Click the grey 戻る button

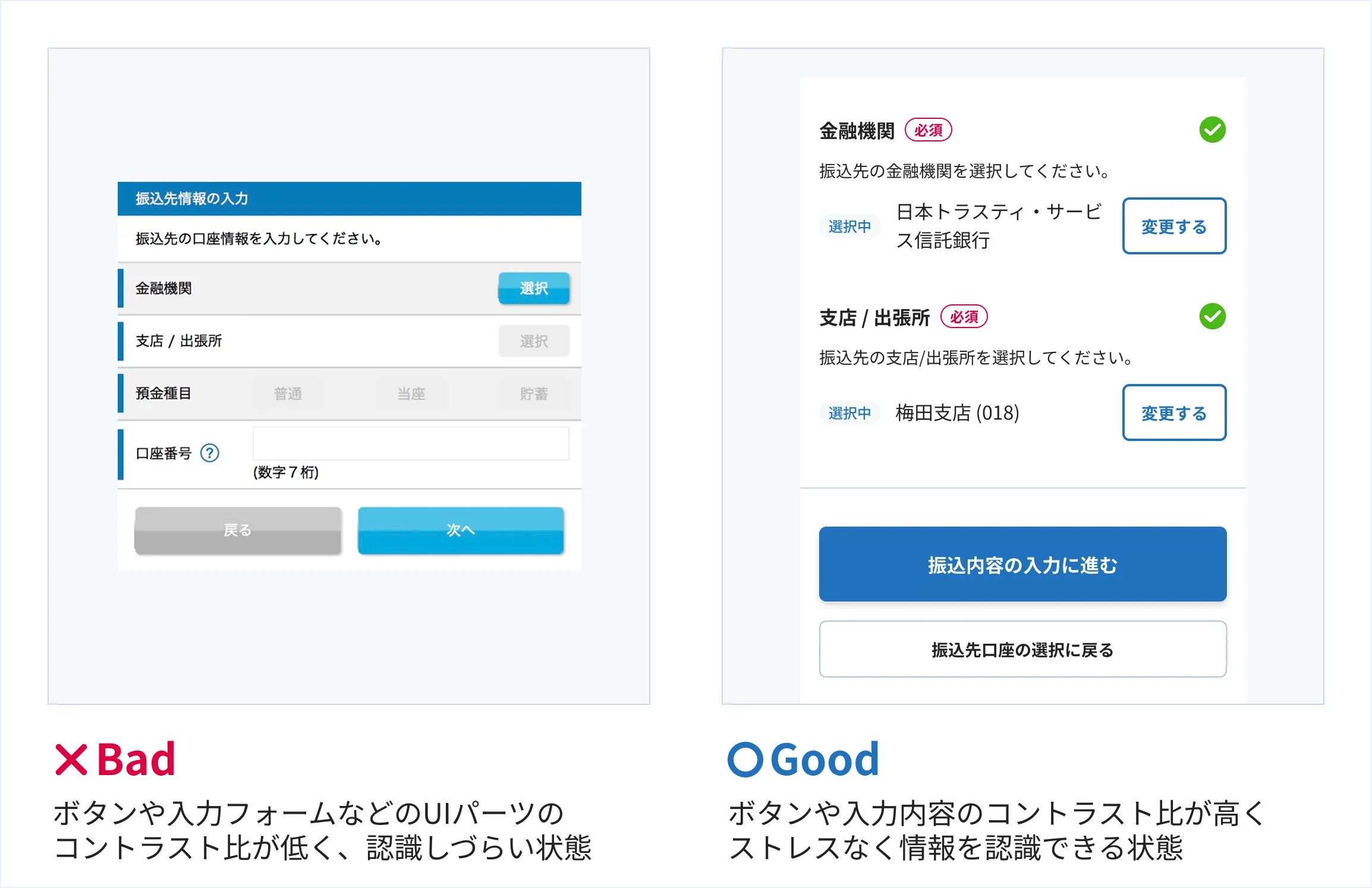[x=238, y=530]
